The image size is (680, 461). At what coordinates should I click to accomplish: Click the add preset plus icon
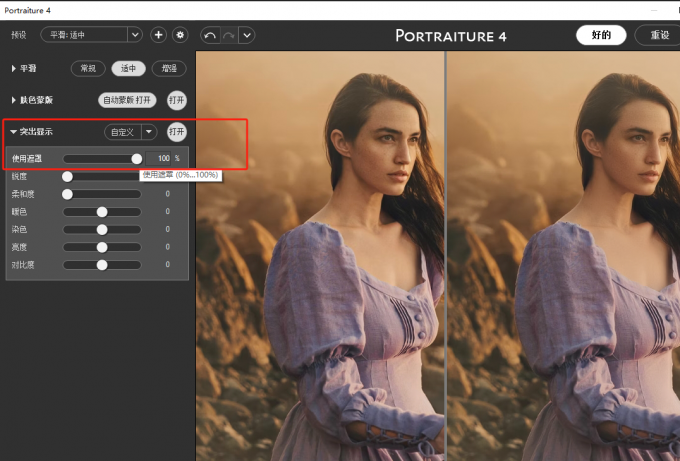[158, 35]
